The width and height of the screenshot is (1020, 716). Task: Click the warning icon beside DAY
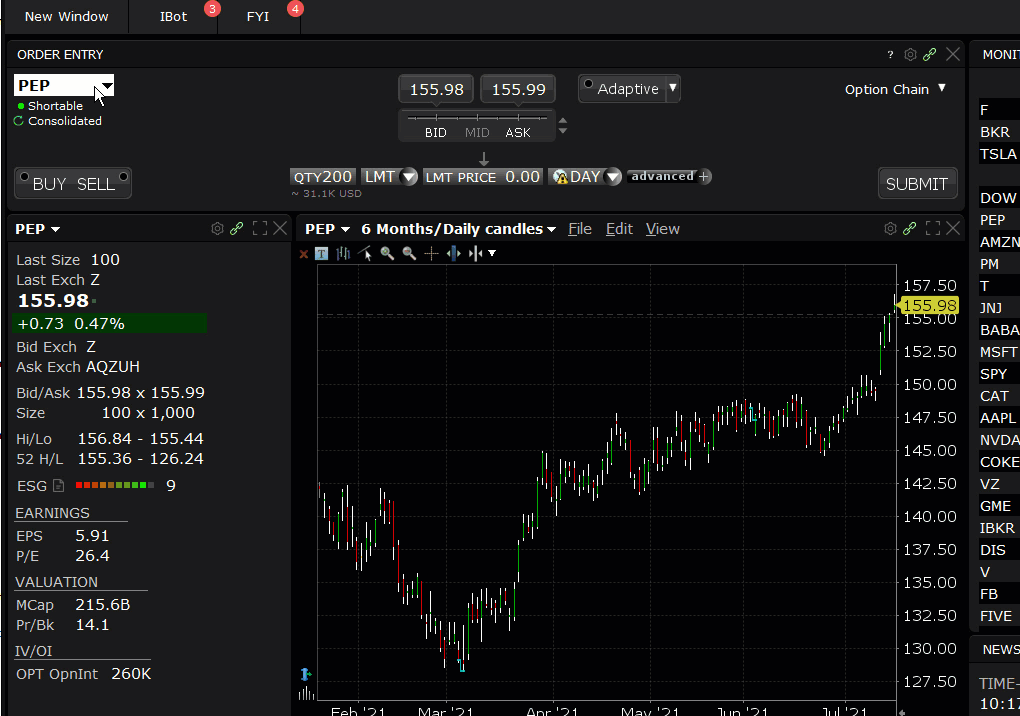click(559, 177)
